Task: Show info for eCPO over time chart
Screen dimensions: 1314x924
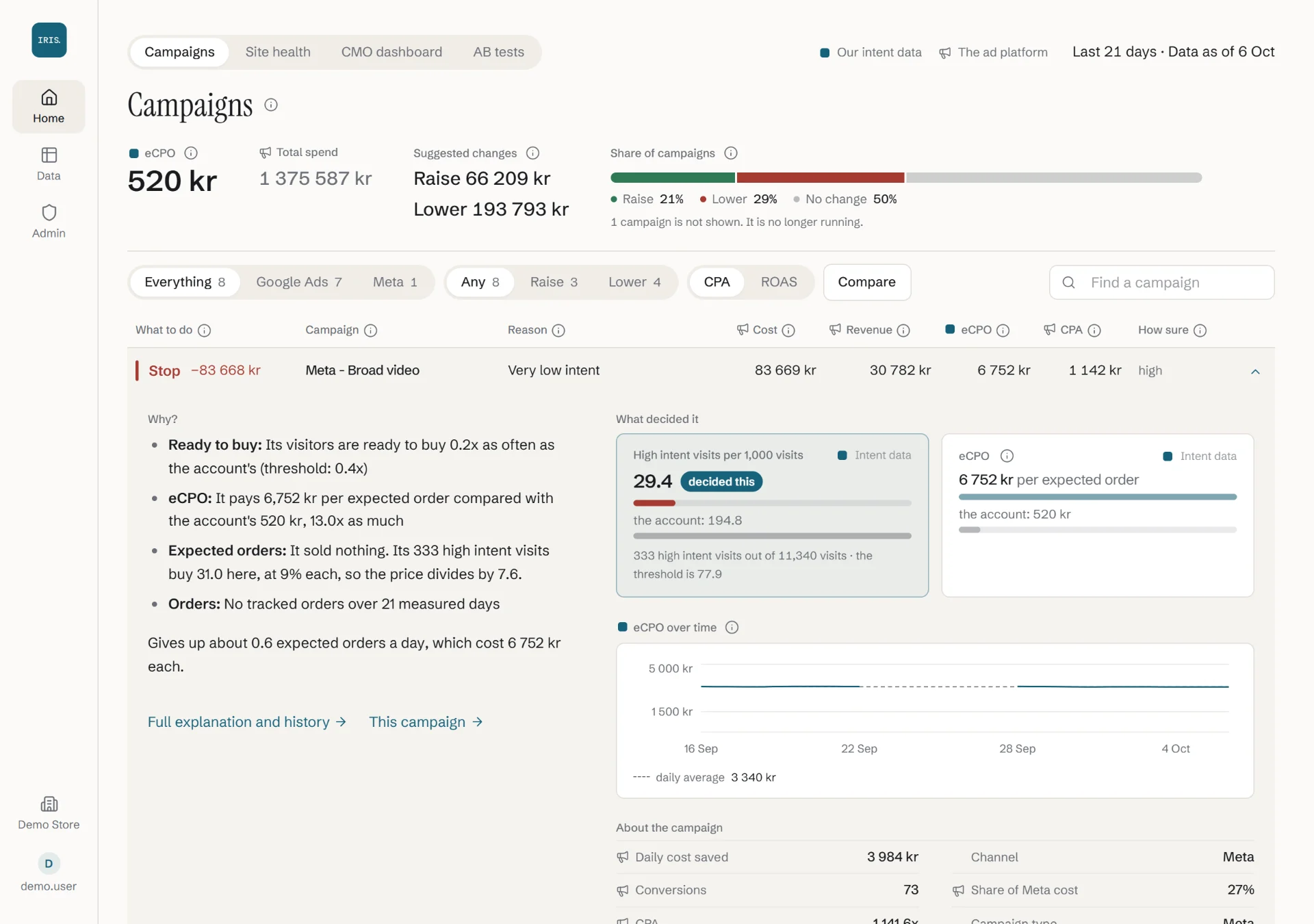Action: click(732, 628)
